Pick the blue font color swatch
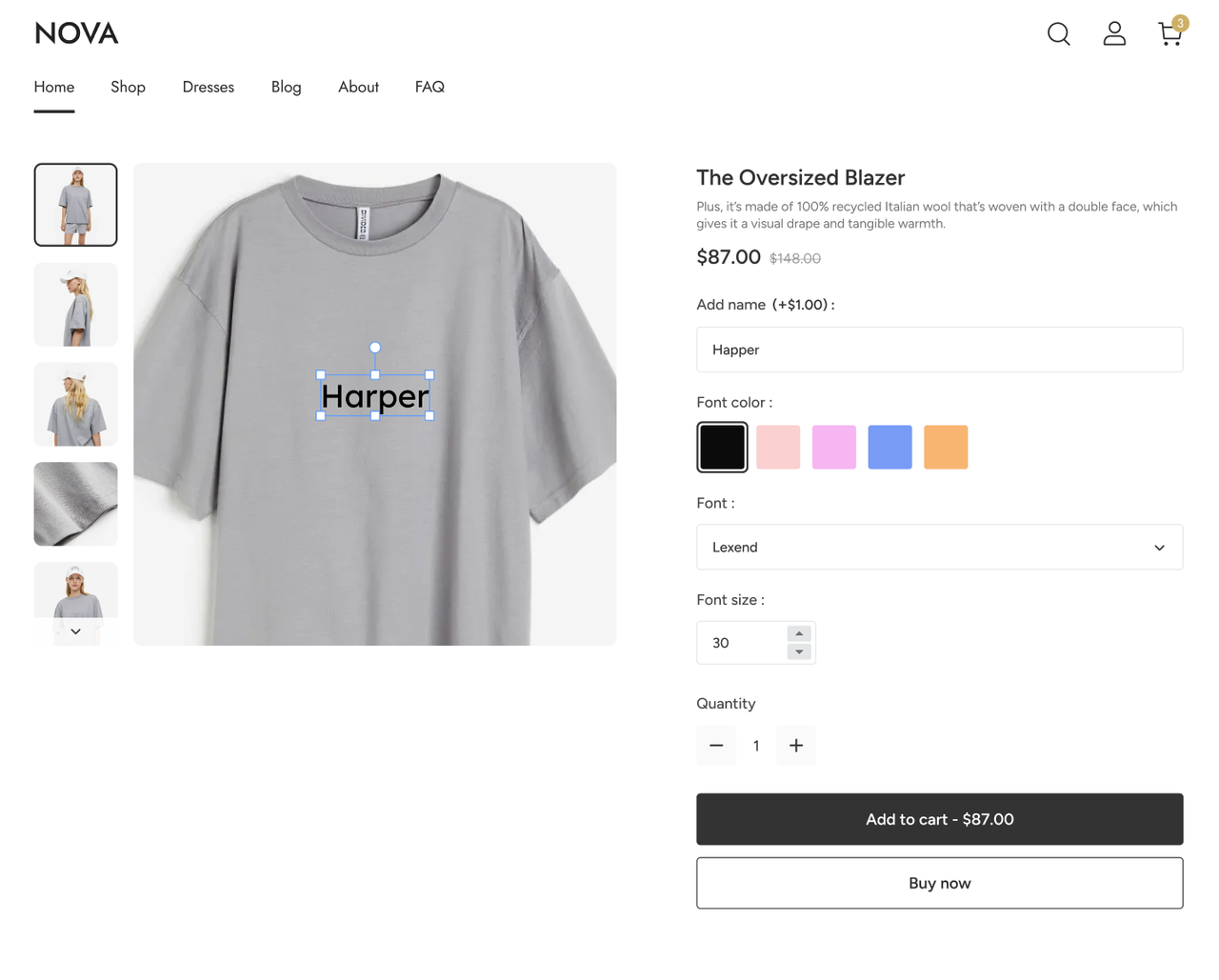 click(889, 448)
